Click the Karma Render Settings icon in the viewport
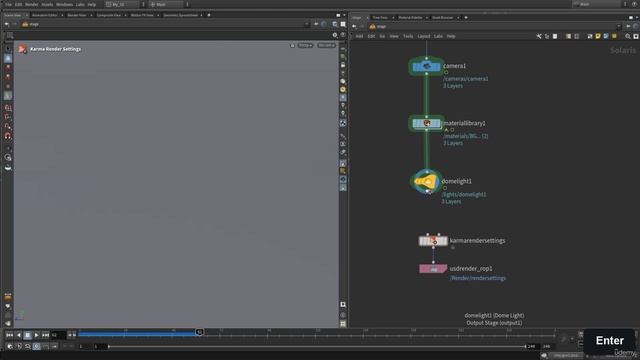 coord(22,49)
